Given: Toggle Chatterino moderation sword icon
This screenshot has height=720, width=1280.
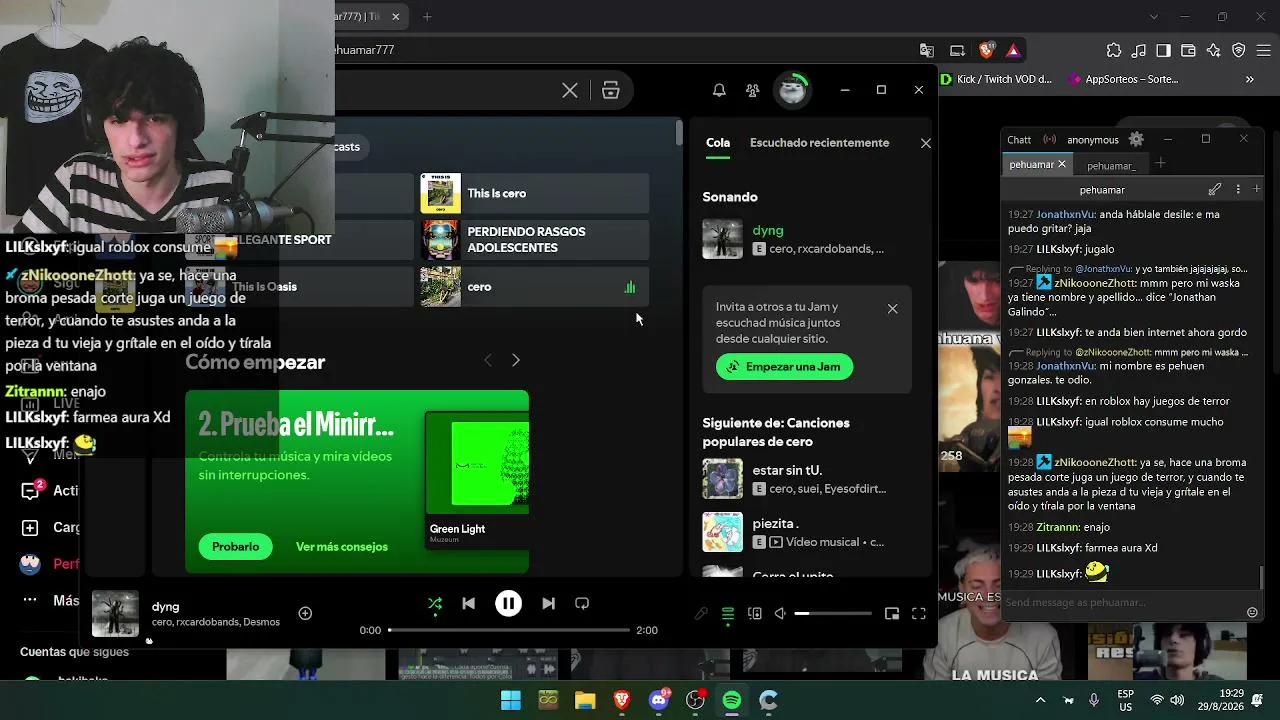Looking at the screenshot, I should (1215, 189).
